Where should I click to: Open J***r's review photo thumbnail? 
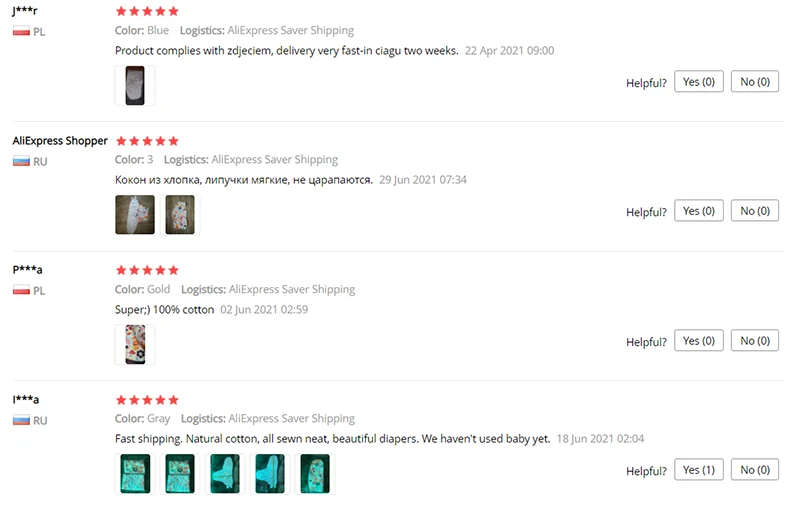tap(135, 85)
